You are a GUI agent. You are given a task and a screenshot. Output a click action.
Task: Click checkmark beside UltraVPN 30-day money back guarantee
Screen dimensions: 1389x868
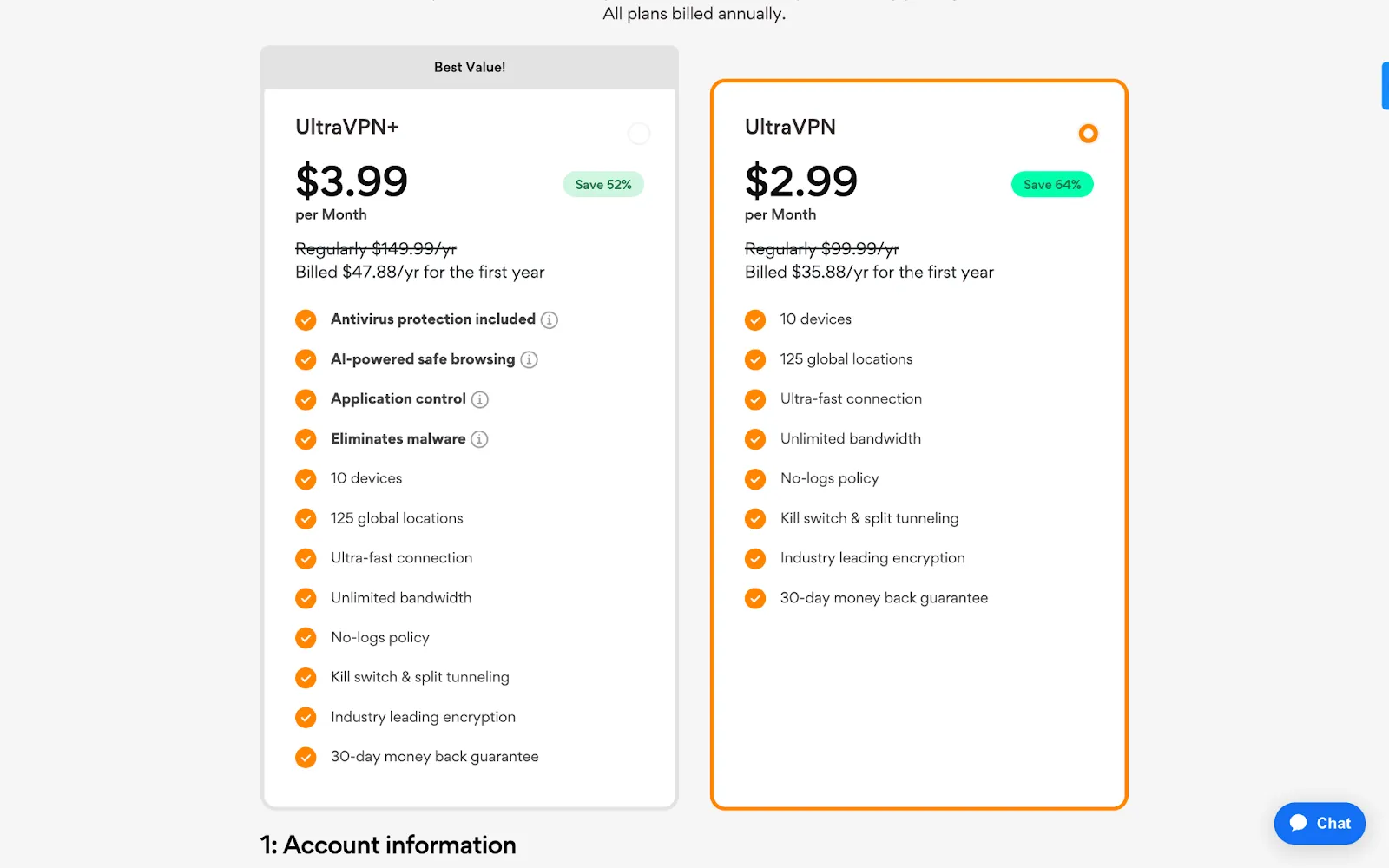[x=755, y=599]
